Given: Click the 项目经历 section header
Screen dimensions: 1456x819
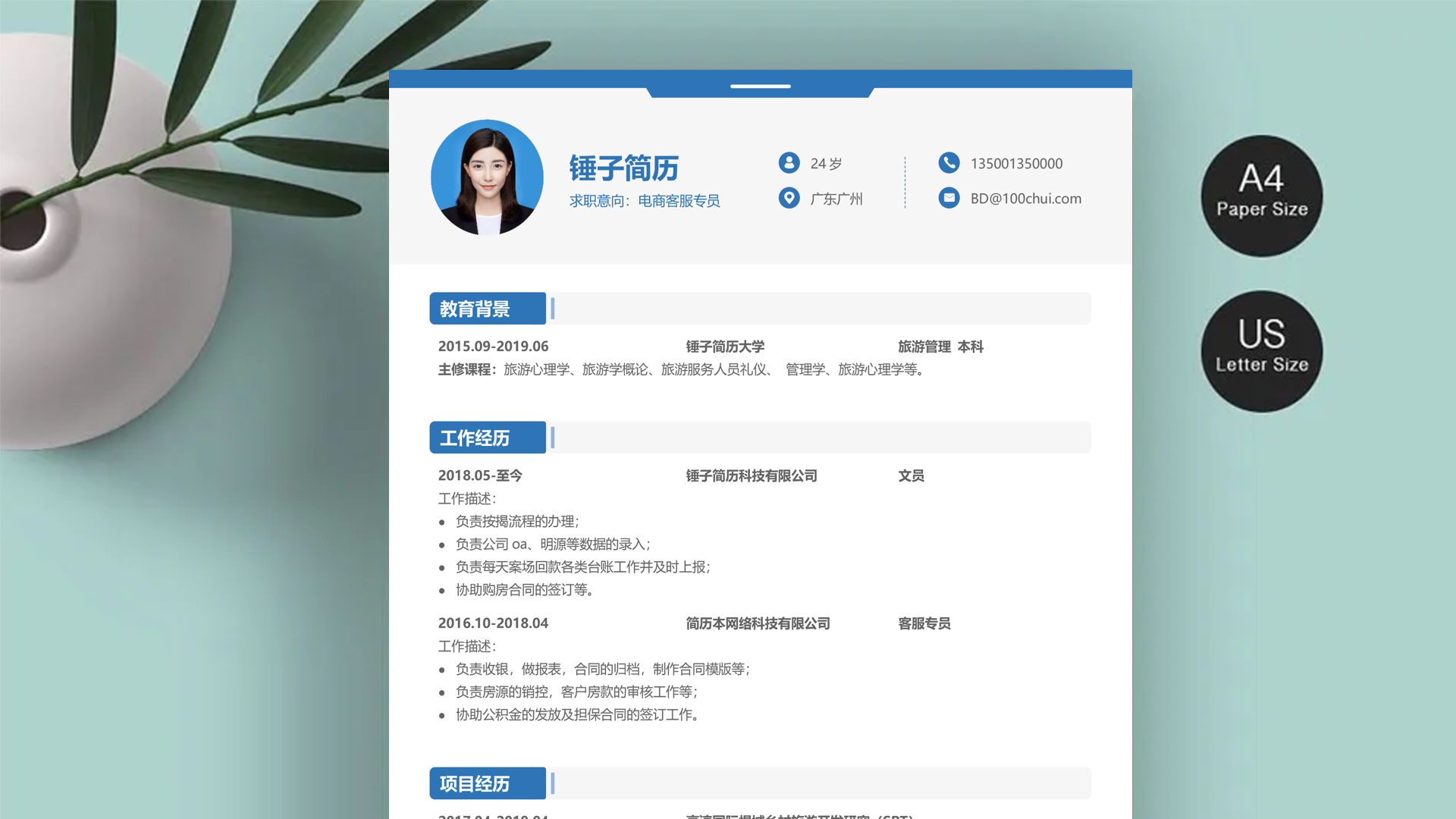Looking at the screenshot, I should pyautogui.click(x=488, y=783).
